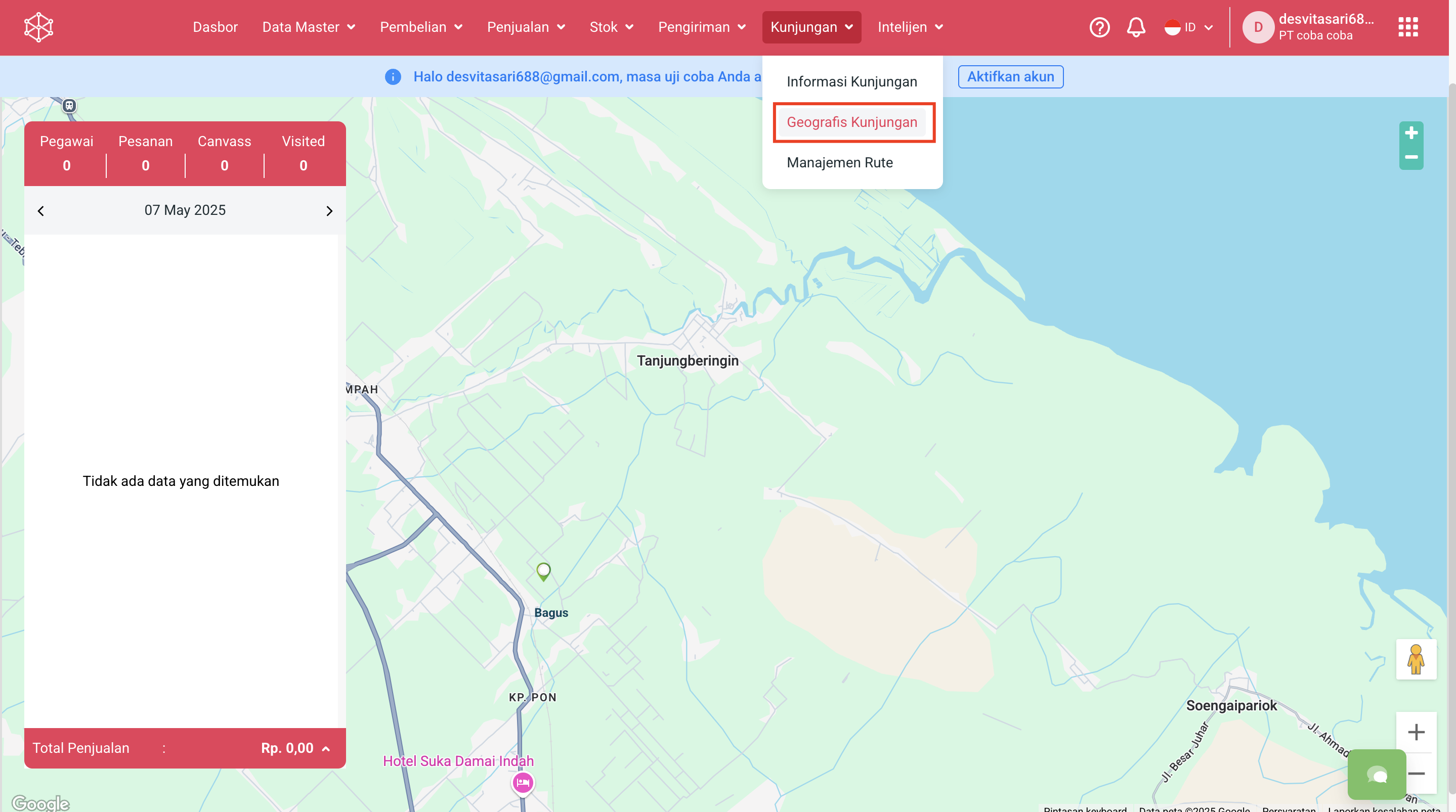The image size is (1456, 812).
Task: Select Informasi Kunjungan menu item
Action: coord(852,82)
